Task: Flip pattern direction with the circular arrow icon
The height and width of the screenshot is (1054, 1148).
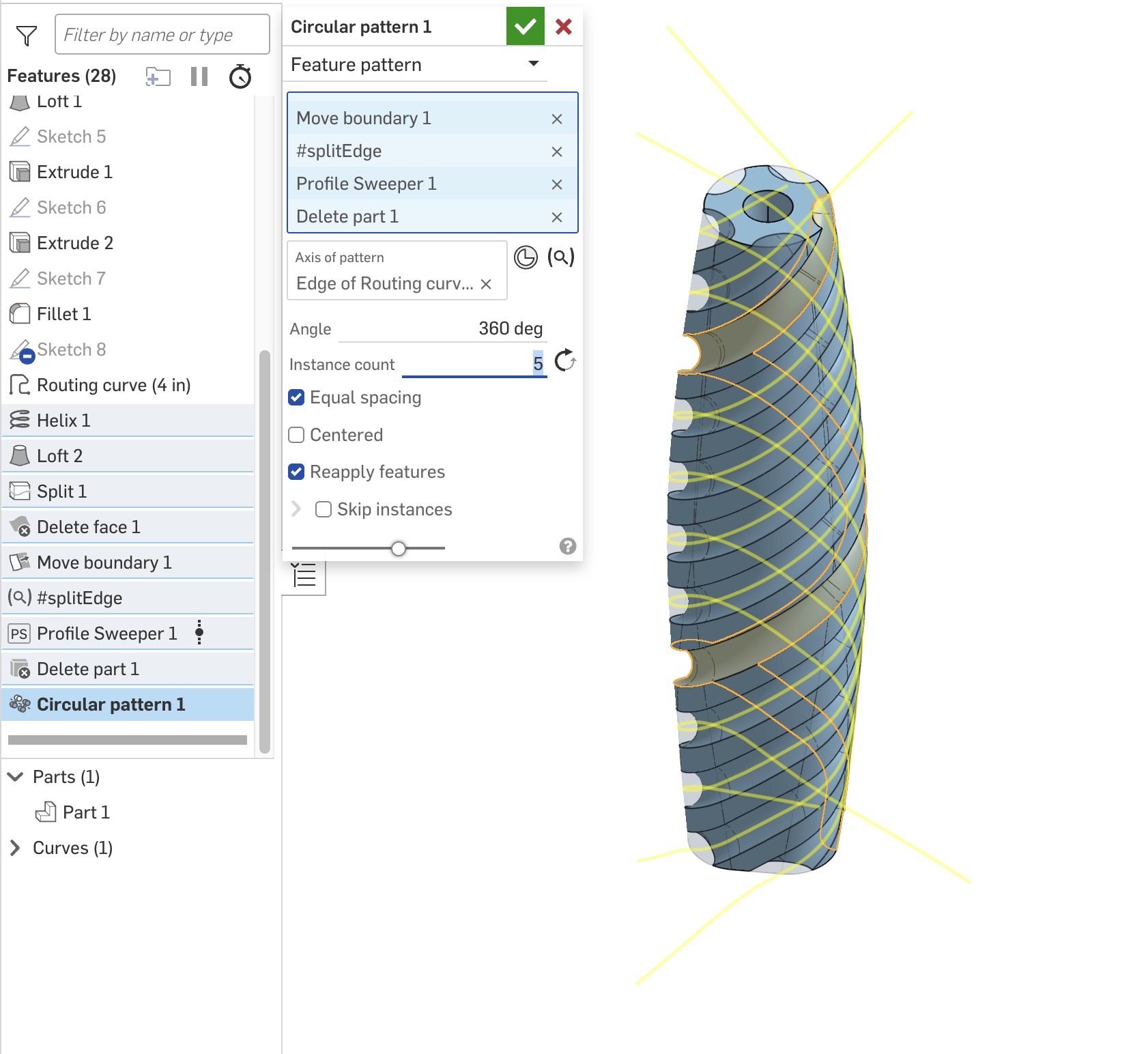Action: [565, 360]
